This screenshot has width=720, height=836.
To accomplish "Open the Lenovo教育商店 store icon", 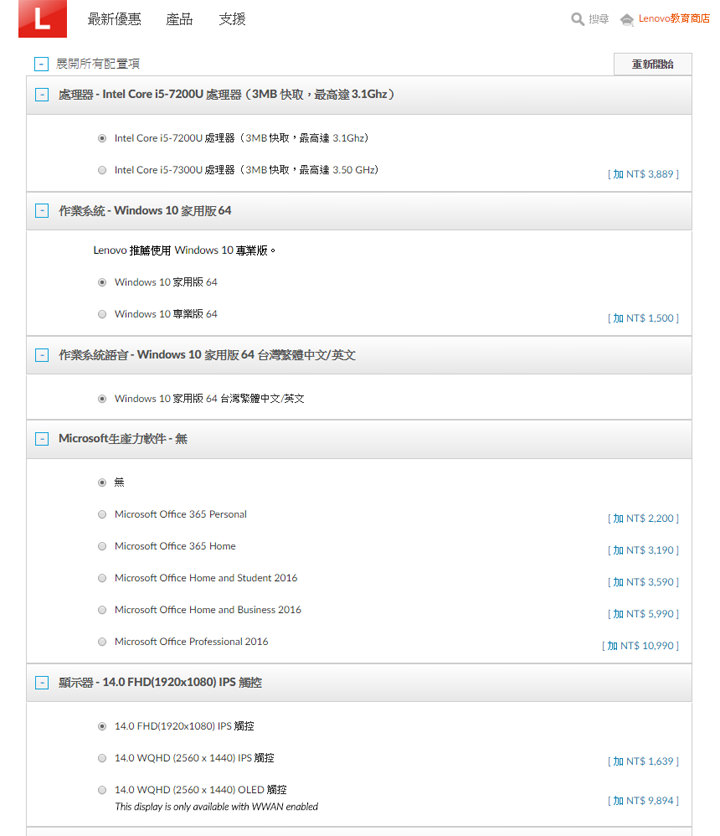I will tap(627, 19).
